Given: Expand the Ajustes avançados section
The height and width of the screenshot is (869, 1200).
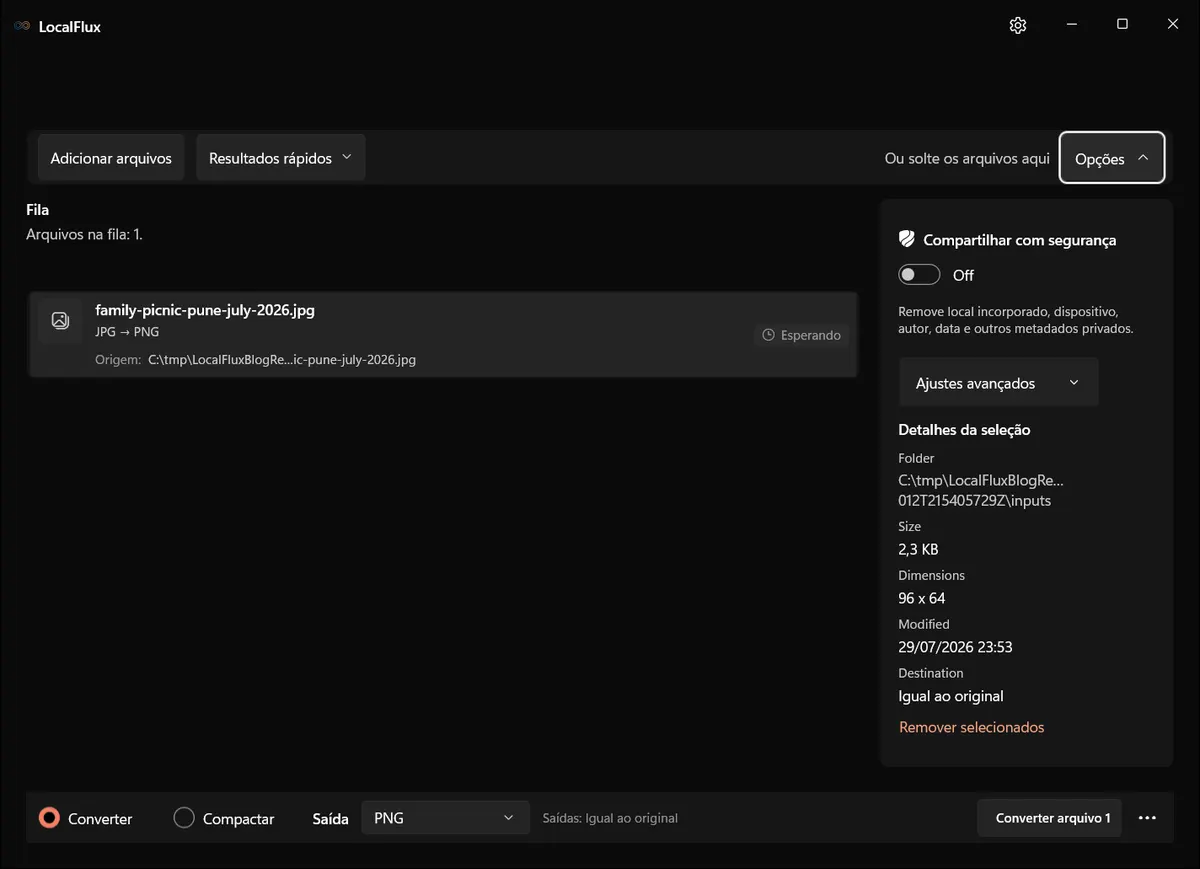Looking at the screenshot, I should coord(998,383).
